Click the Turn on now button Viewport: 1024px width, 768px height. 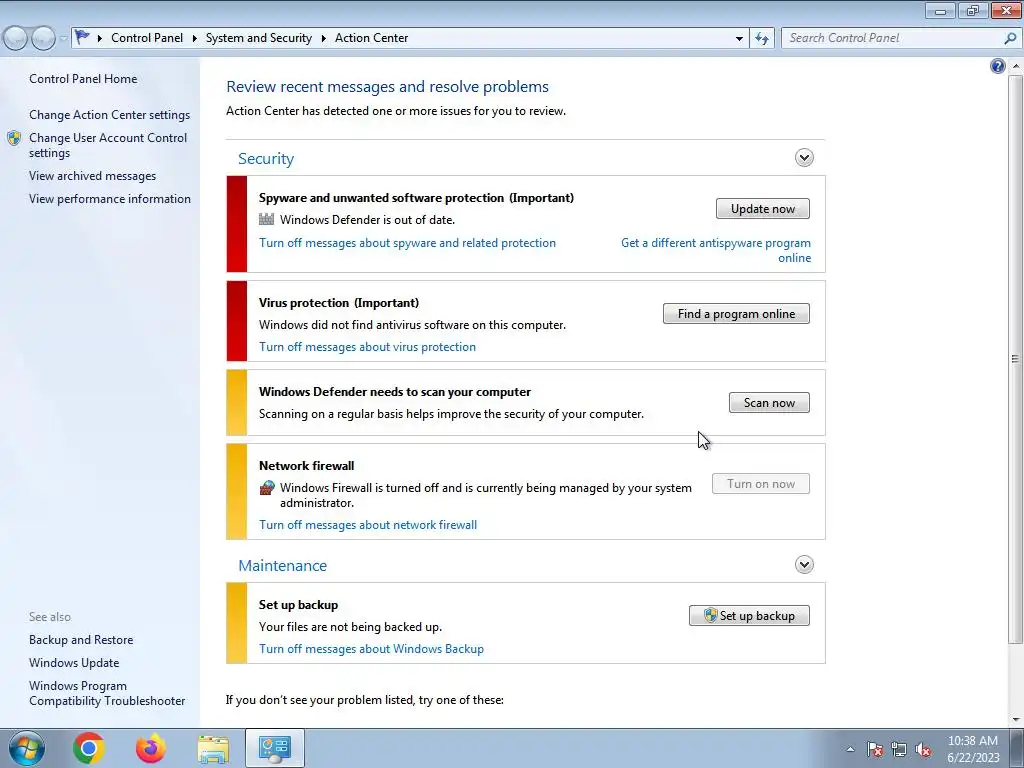761,484
